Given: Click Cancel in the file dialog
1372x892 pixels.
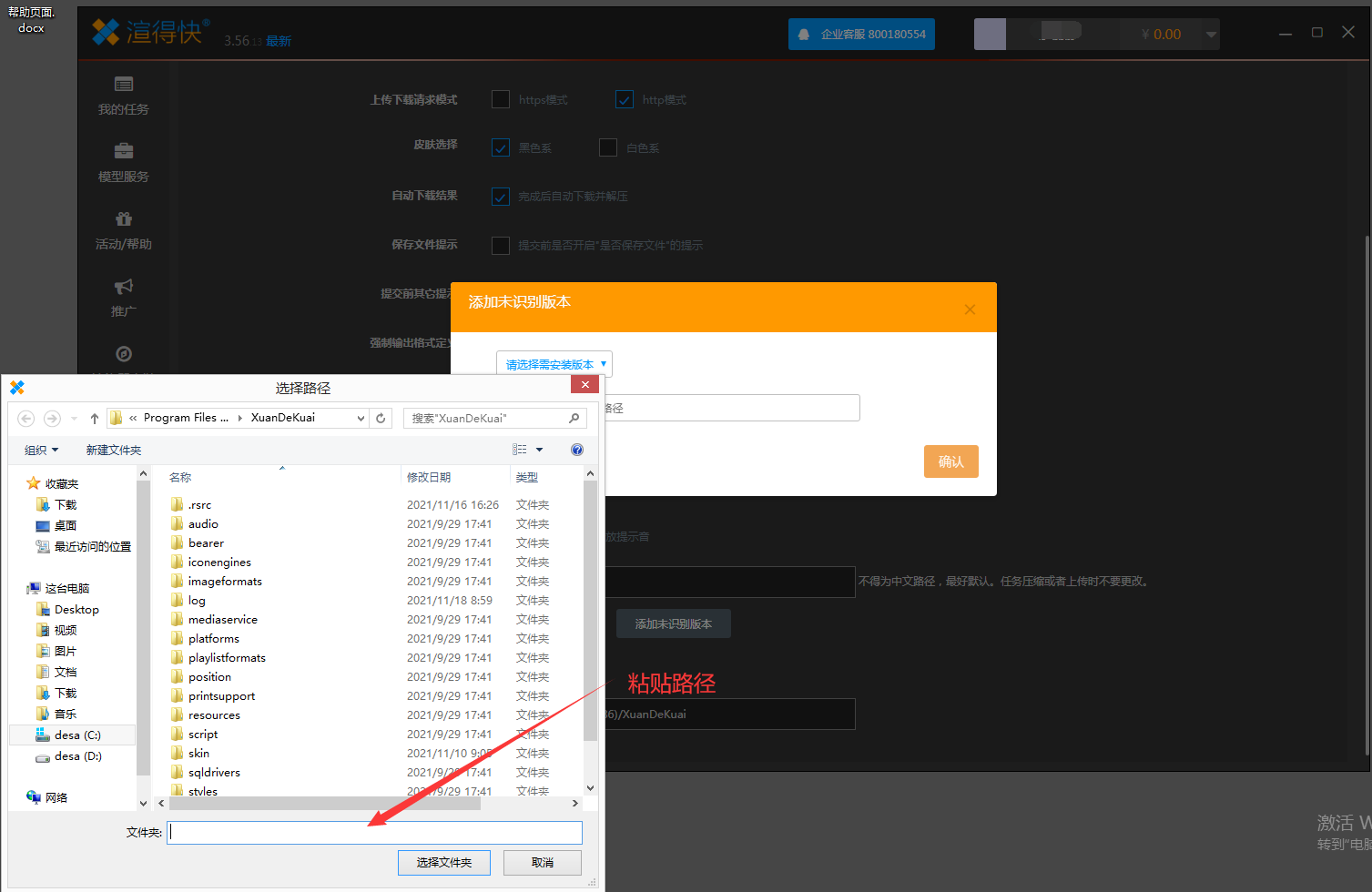Looking at the screenshot, I should (543, 862).
